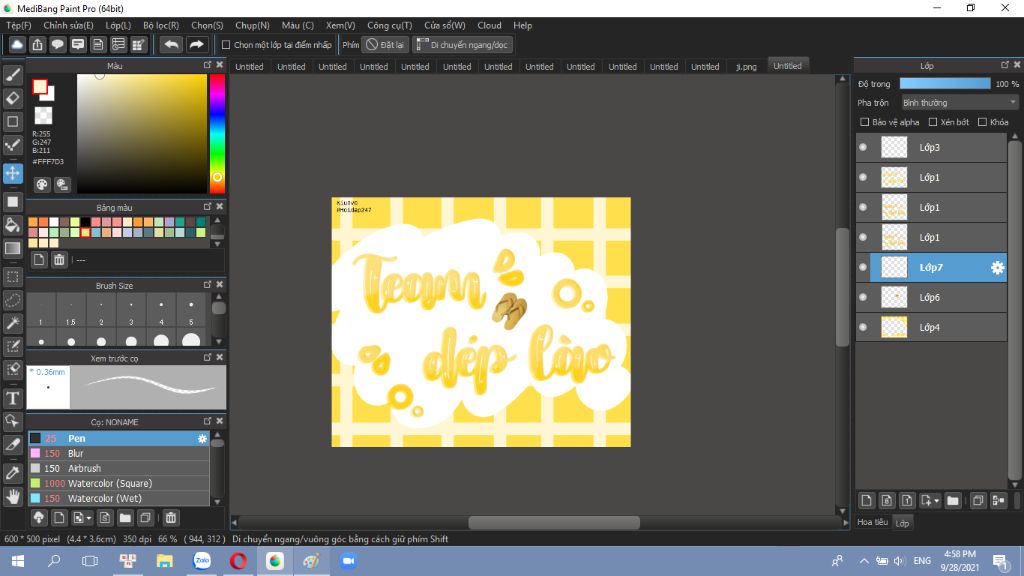Open settings gear for layer Lớp7

(997, 268)
